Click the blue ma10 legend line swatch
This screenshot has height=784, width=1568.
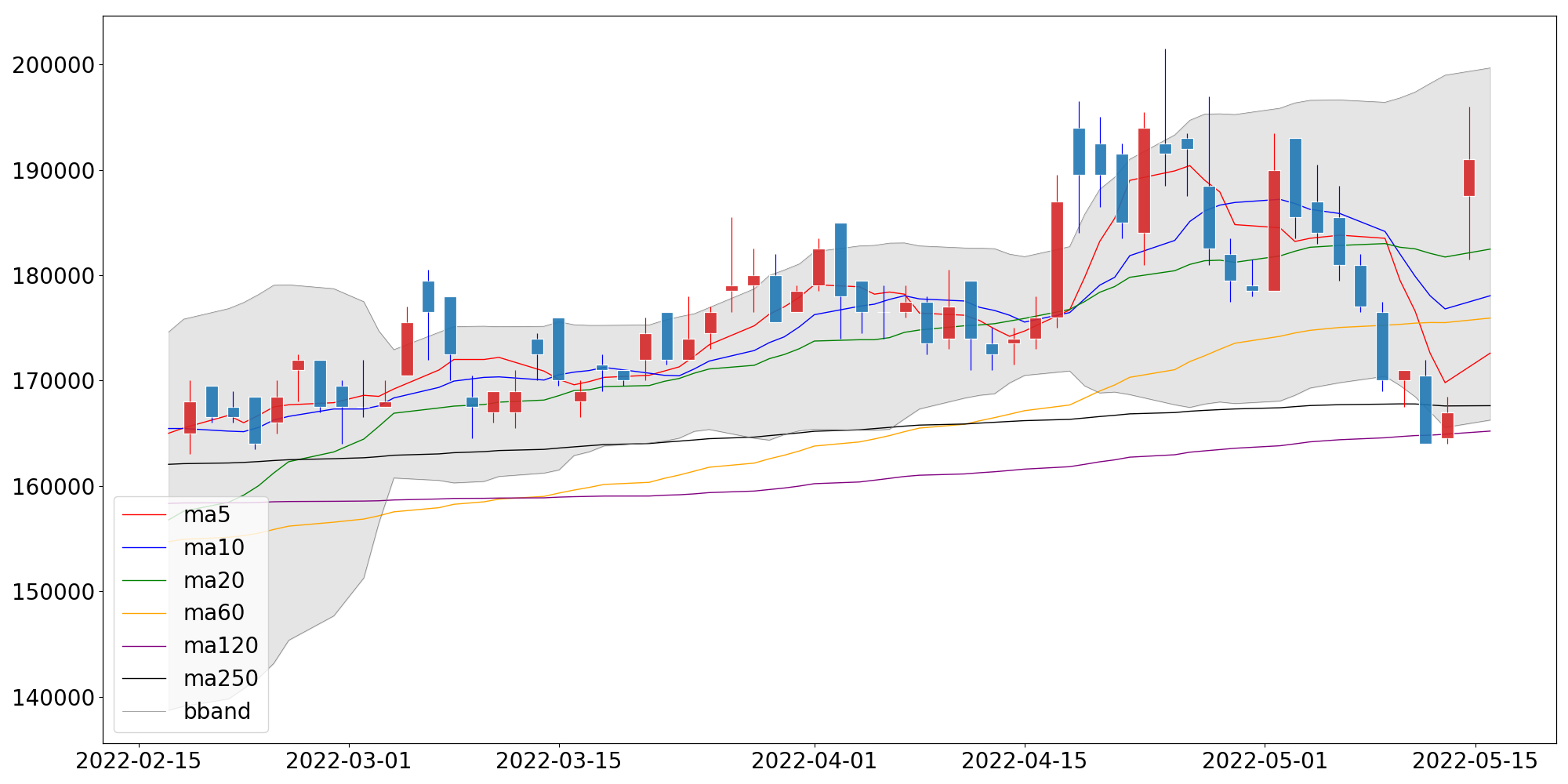145,548
